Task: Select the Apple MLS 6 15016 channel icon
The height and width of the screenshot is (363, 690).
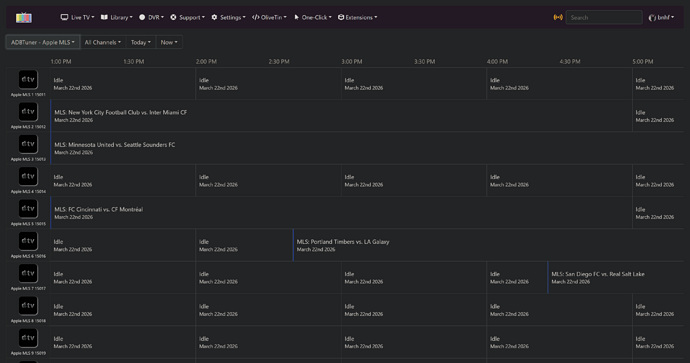Action: (x=28, y=241)
